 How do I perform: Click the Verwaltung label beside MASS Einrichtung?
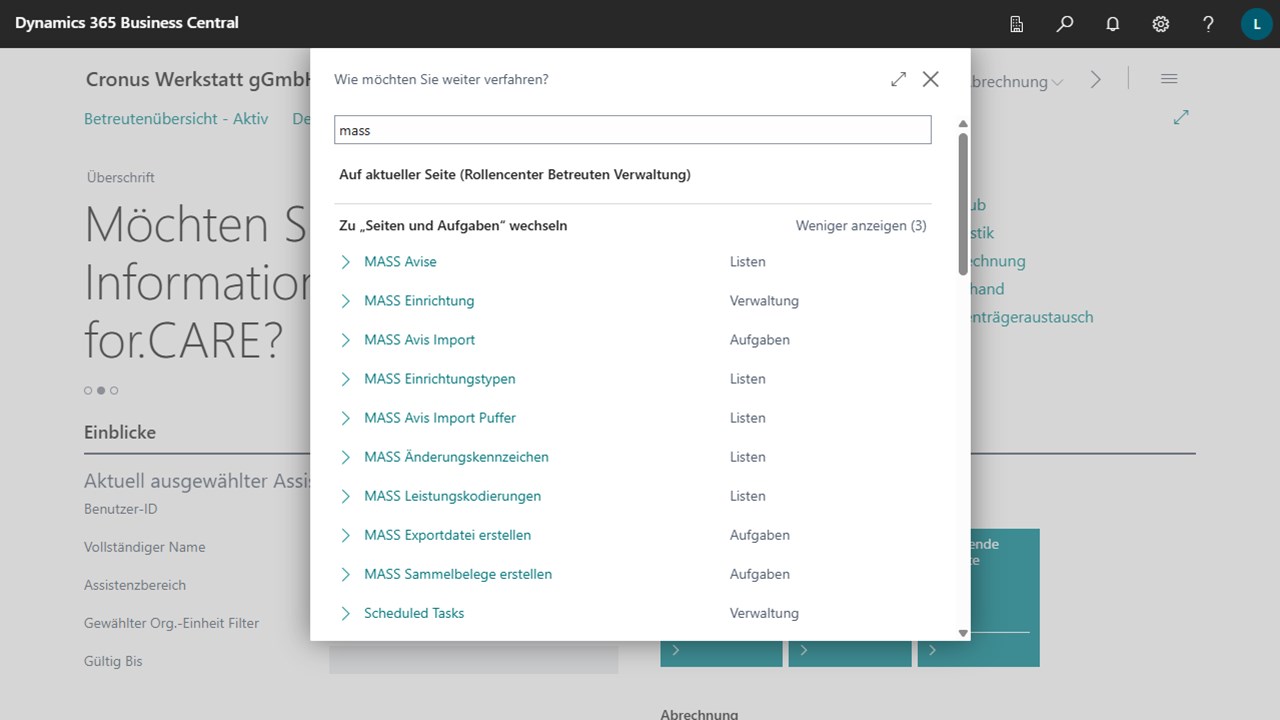(x=764, y=301)
